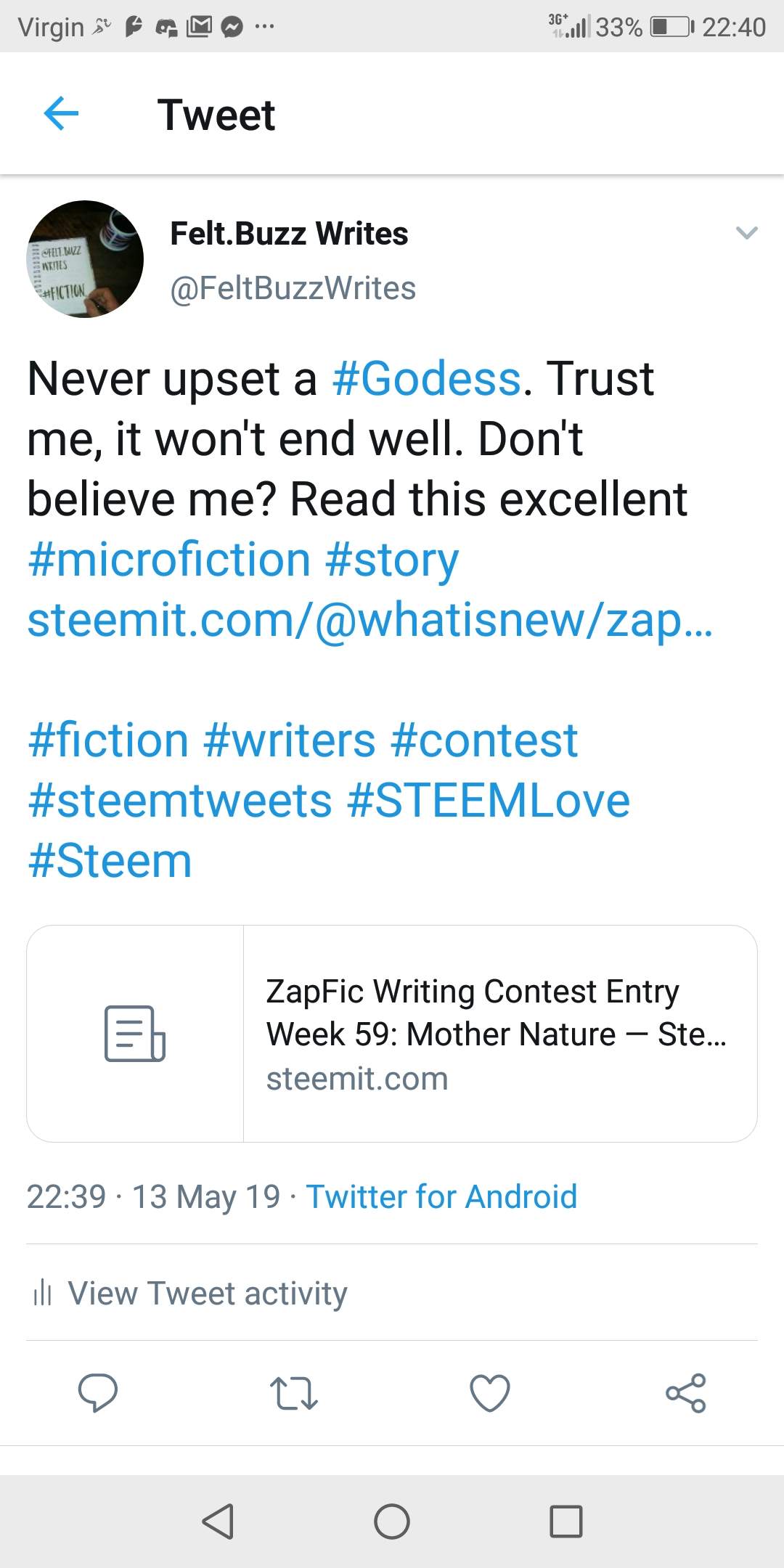This screenshot has width=784, height=1568.
Task: Open the reply speech bubble icon
Action: coord(98,1392)
